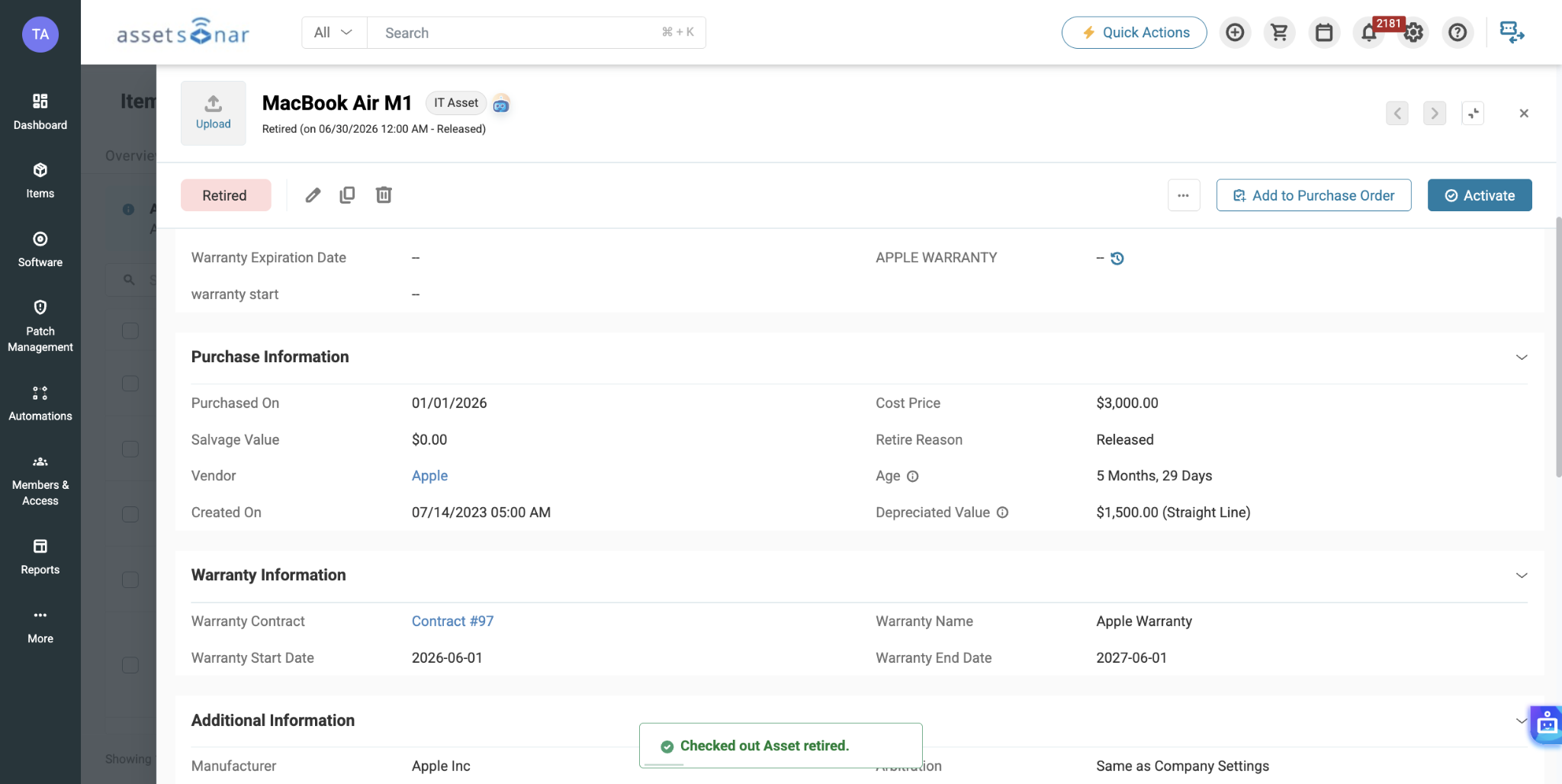Collapse the Purchase Information section
1562x784 pixels.
[1522, 358]
